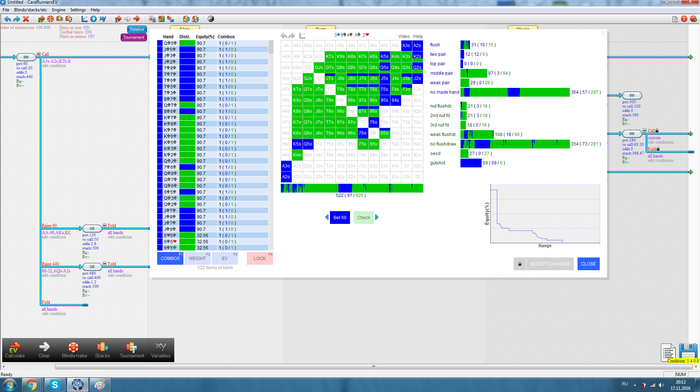Click the redo arrow above the hand grid
The width and height of the screenshot is (700, 392).
[292, 36]
